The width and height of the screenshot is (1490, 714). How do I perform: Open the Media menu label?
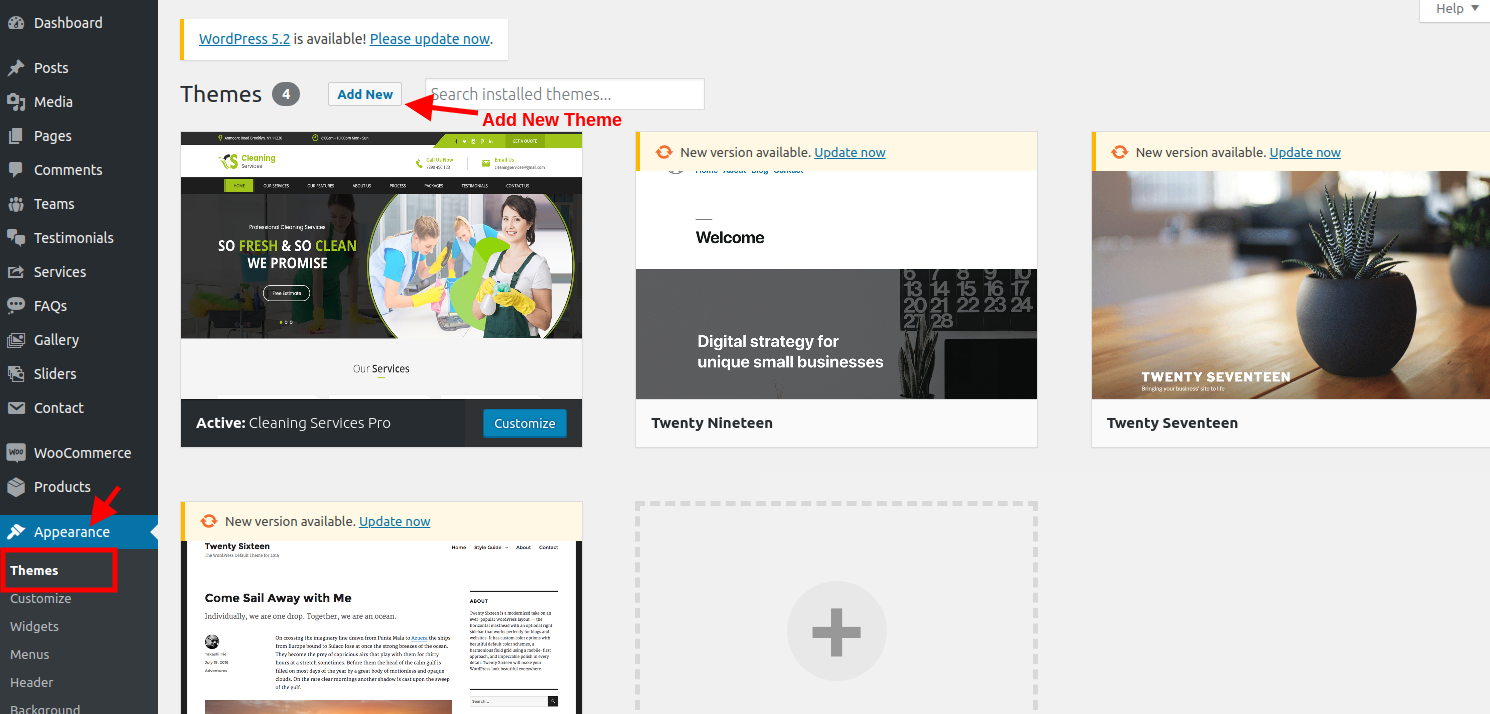(x=53, y=102)
